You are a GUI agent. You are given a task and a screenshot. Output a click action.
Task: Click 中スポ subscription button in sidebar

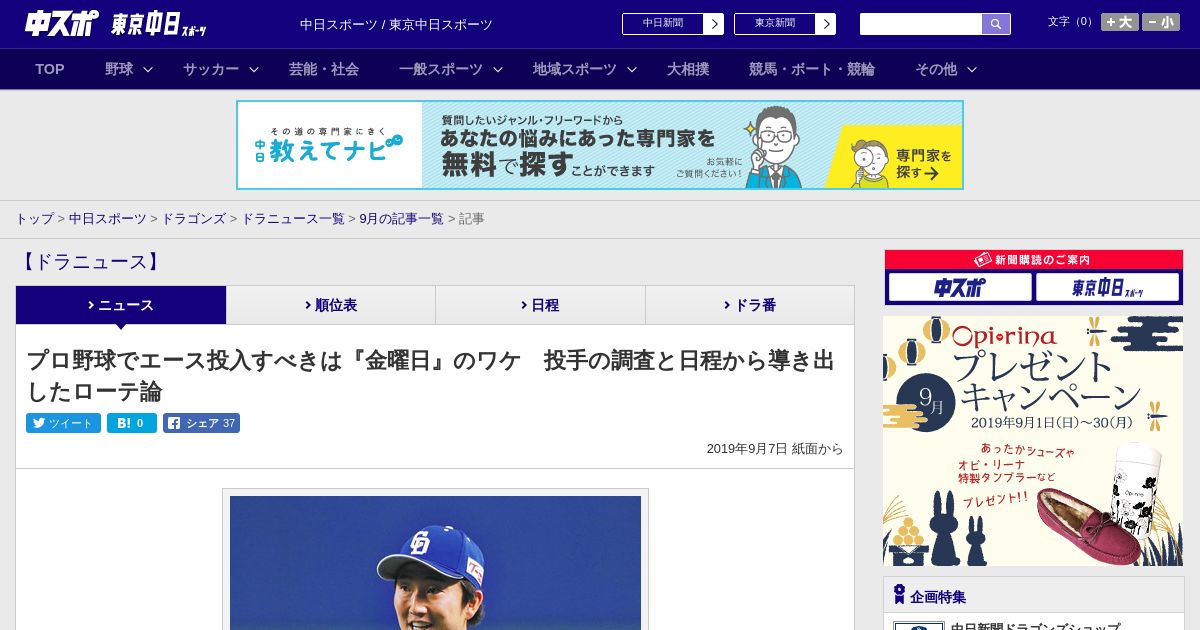pyautogui.click(x=960, y=287)
